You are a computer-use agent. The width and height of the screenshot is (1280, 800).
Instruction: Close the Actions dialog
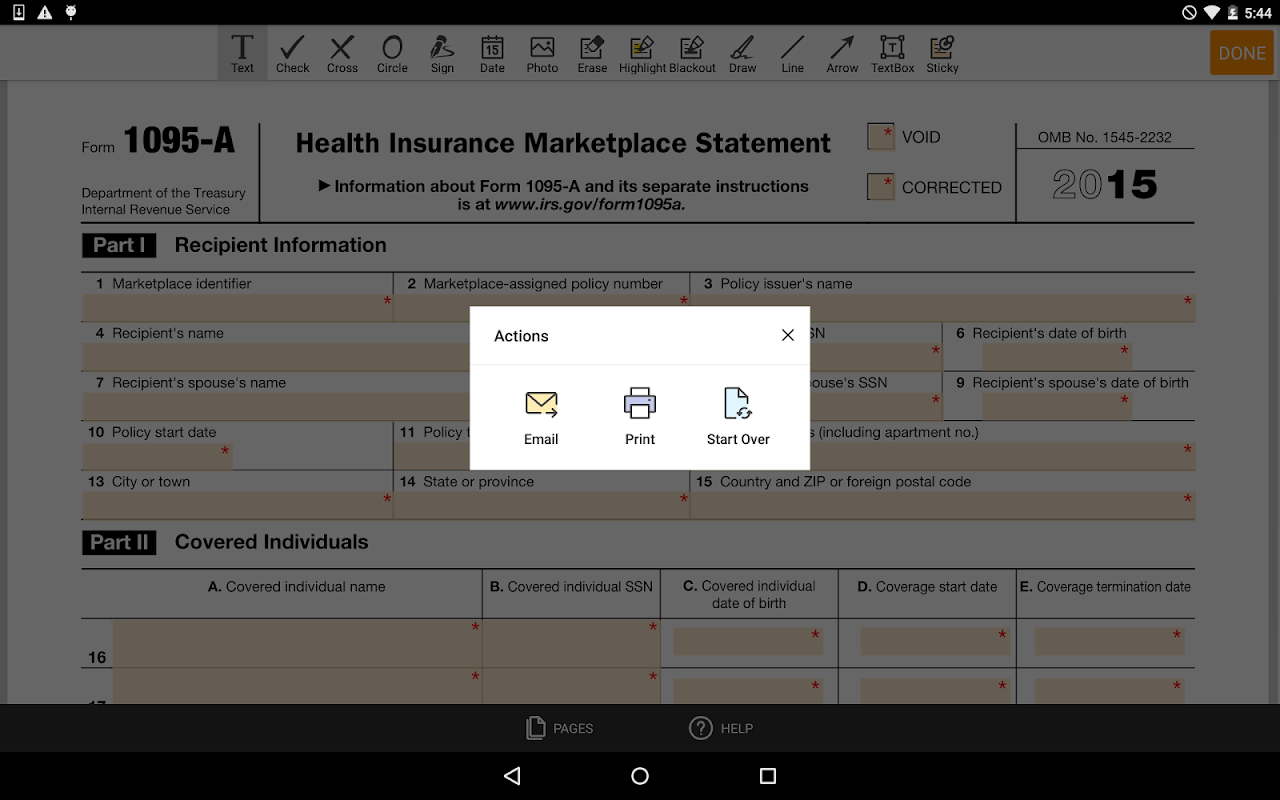click(788, 336)
